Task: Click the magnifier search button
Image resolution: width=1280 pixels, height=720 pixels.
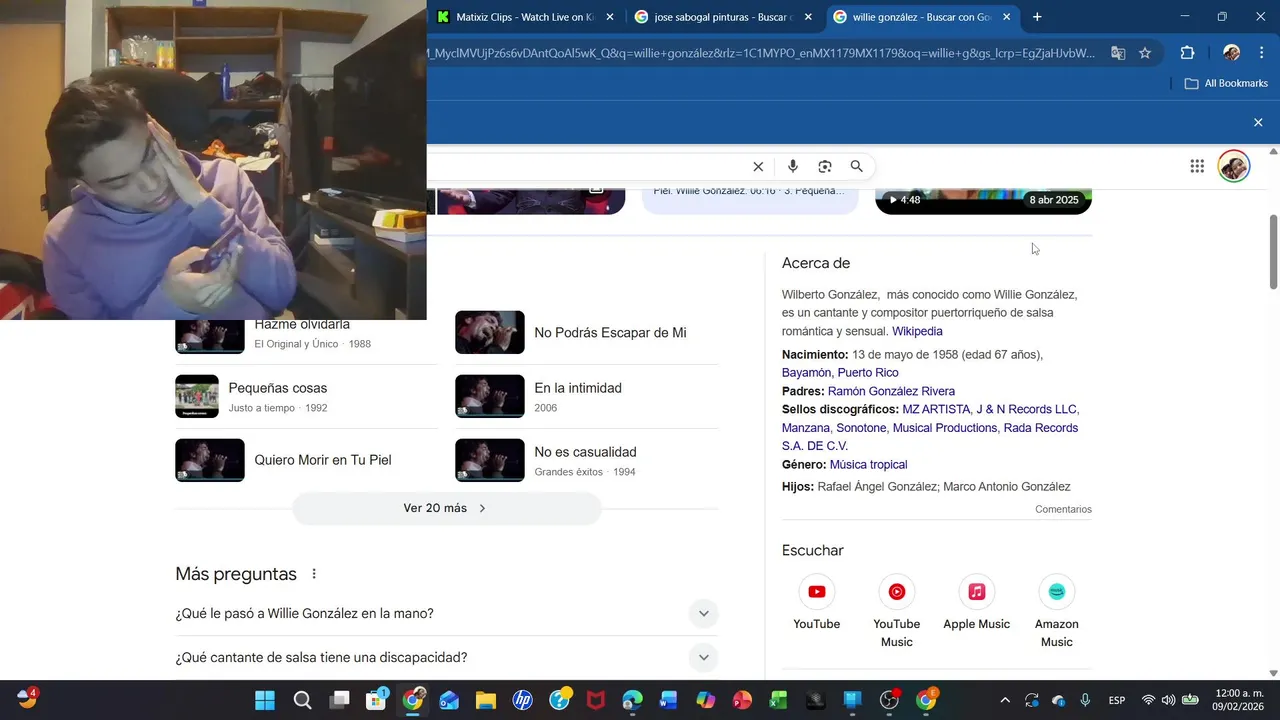Action: click(857, 167)
